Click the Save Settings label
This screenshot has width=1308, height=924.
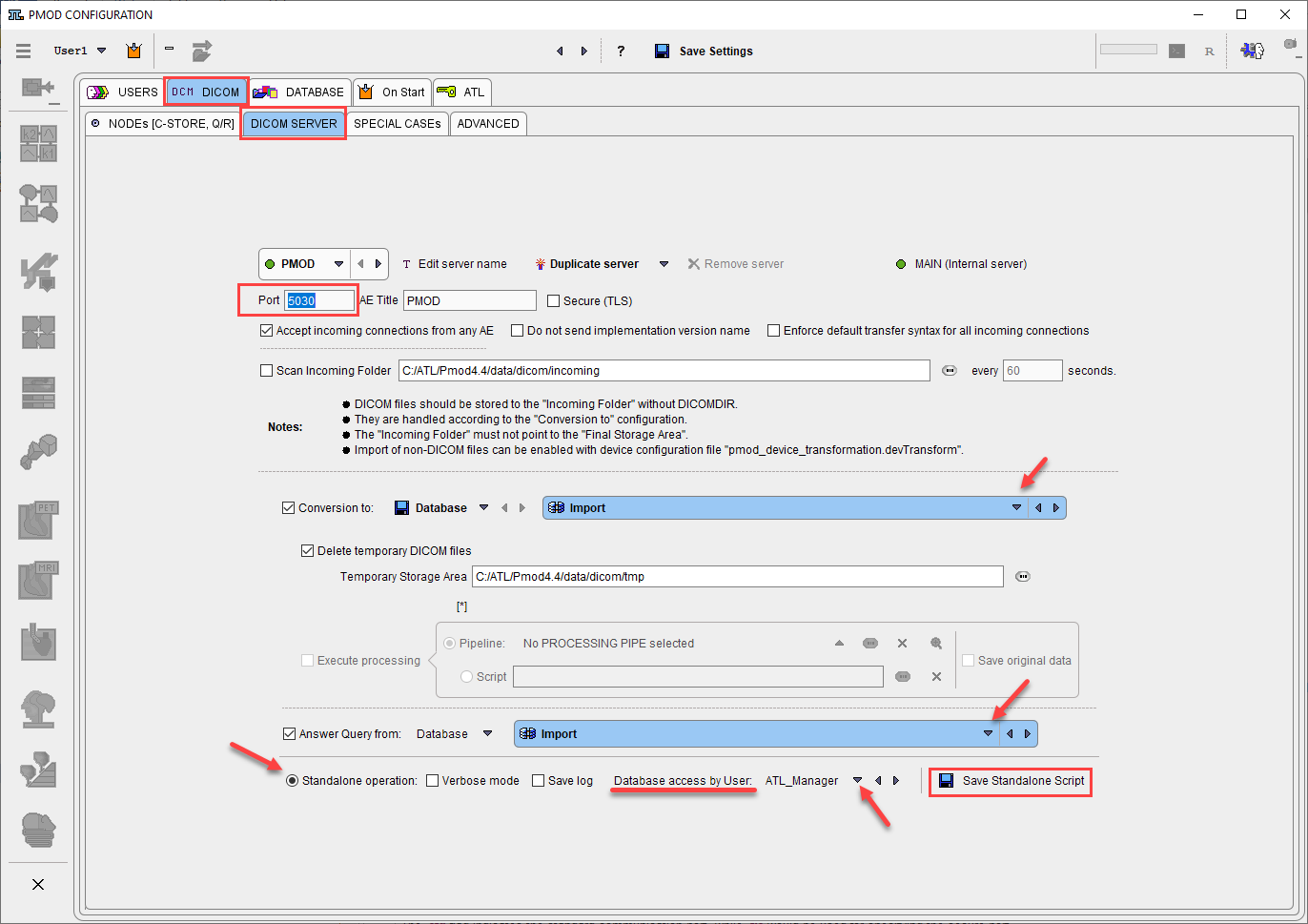716,51
